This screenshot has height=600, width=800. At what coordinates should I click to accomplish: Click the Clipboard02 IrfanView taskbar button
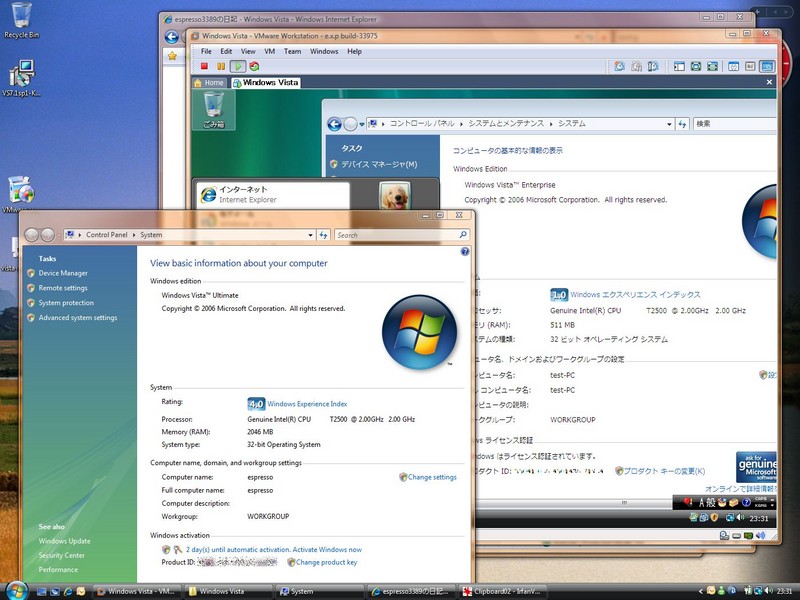coord(503,592)
